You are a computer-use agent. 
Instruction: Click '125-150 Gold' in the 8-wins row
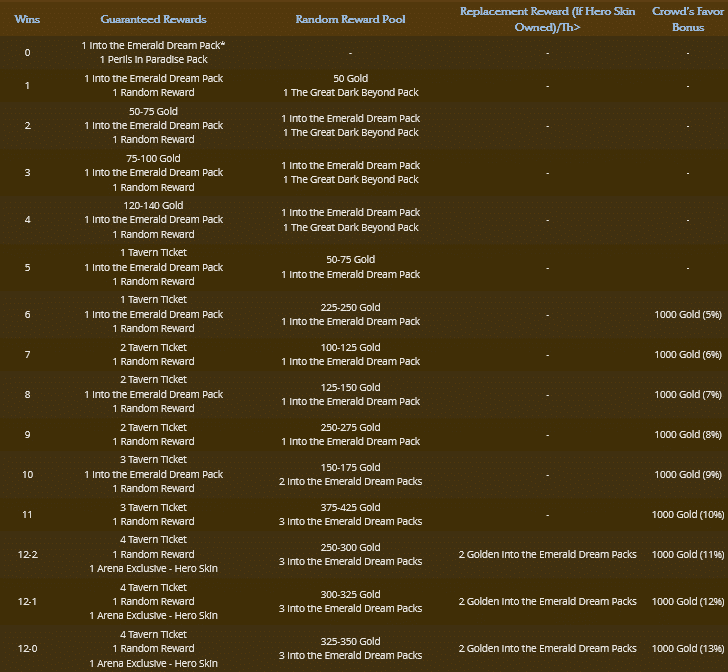point(351,387)
